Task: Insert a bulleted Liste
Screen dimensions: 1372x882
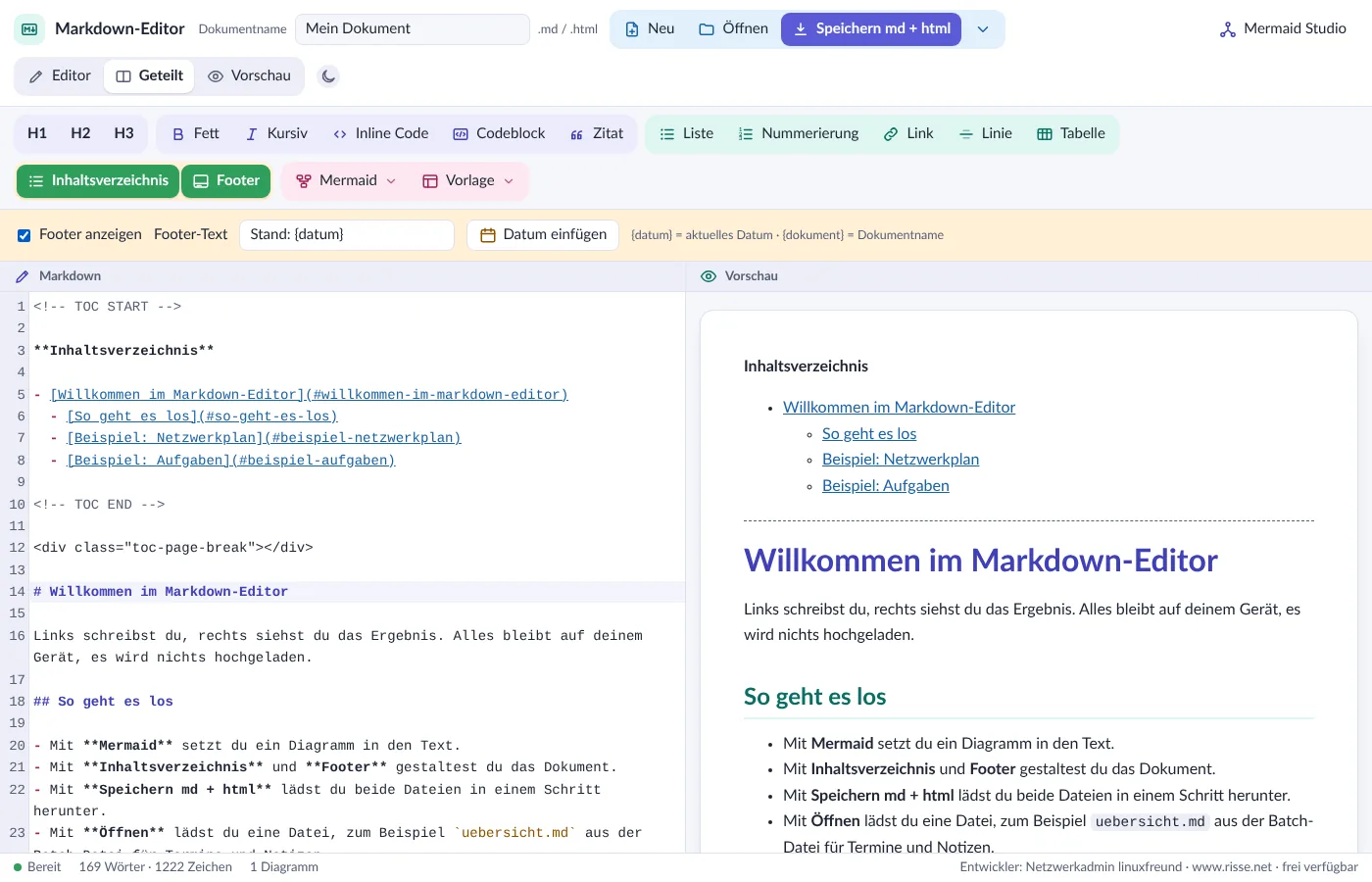Action: click(686, 133)
